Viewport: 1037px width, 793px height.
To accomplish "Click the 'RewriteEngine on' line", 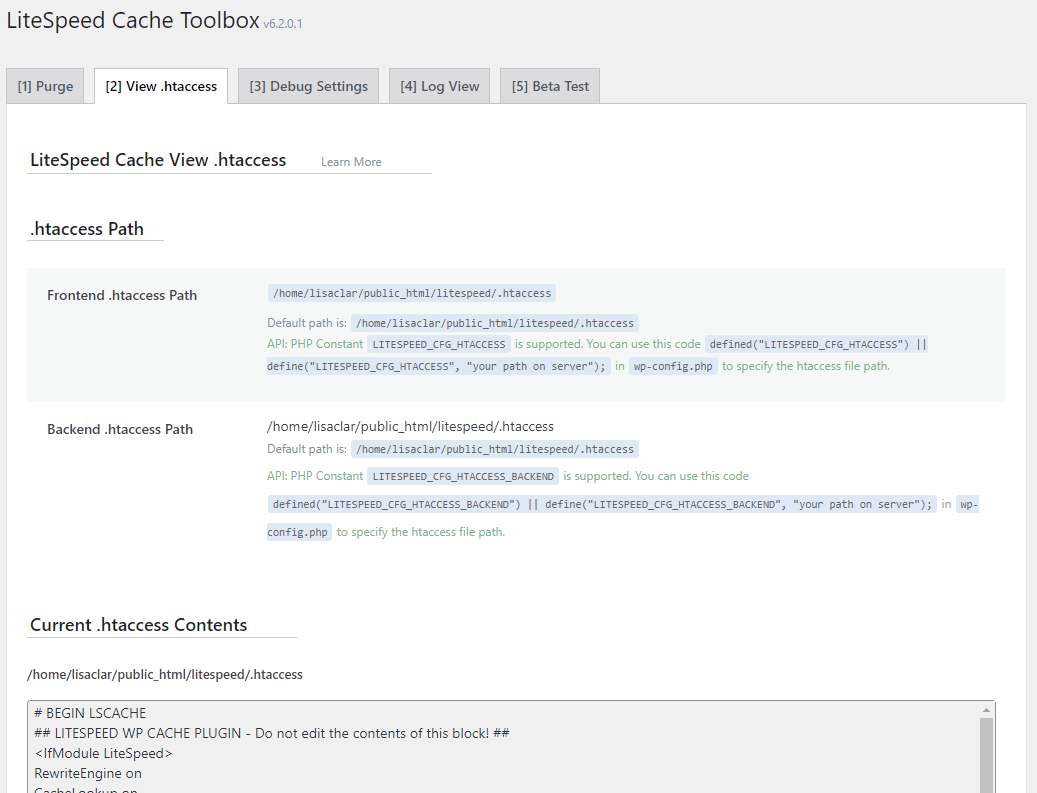I will 88,773.
